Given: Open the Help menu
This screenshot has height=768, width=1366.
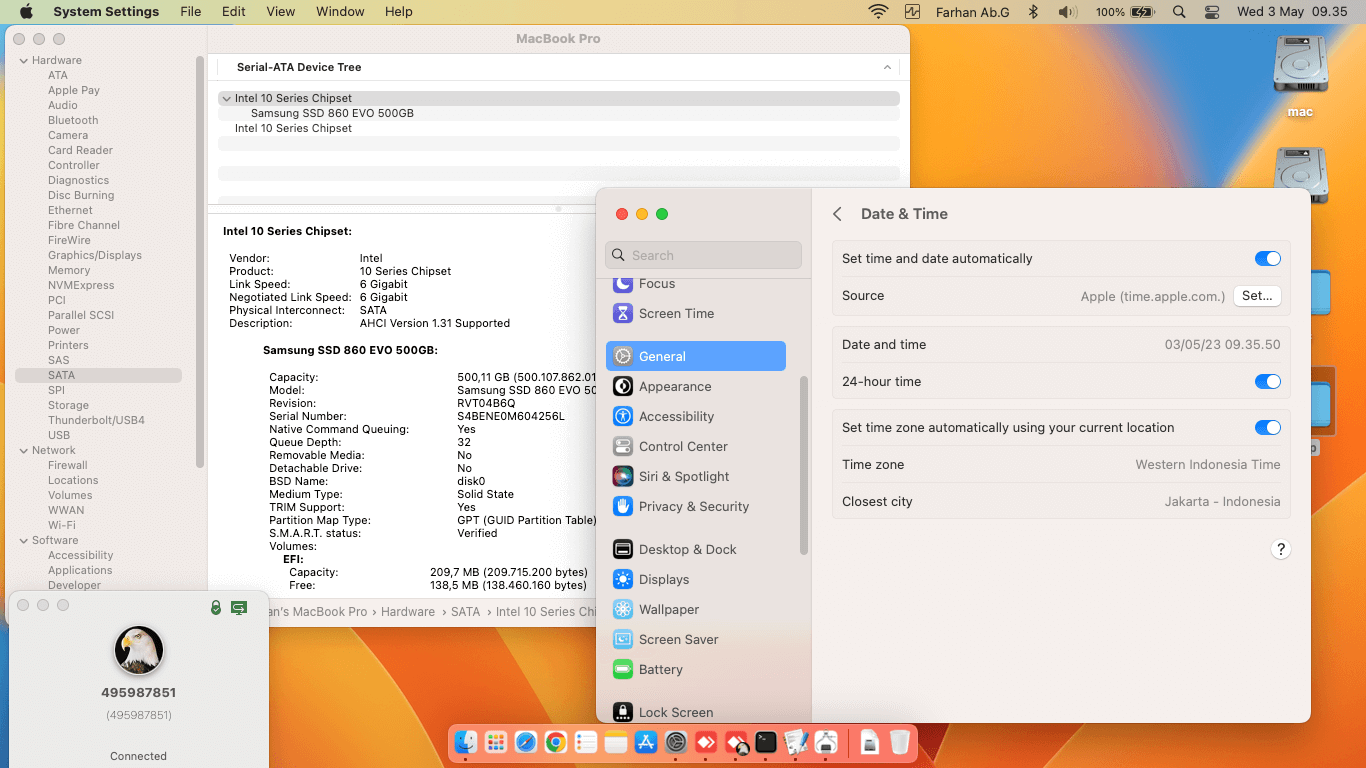Looking at the screenshot, I should [x=399, y=12].
